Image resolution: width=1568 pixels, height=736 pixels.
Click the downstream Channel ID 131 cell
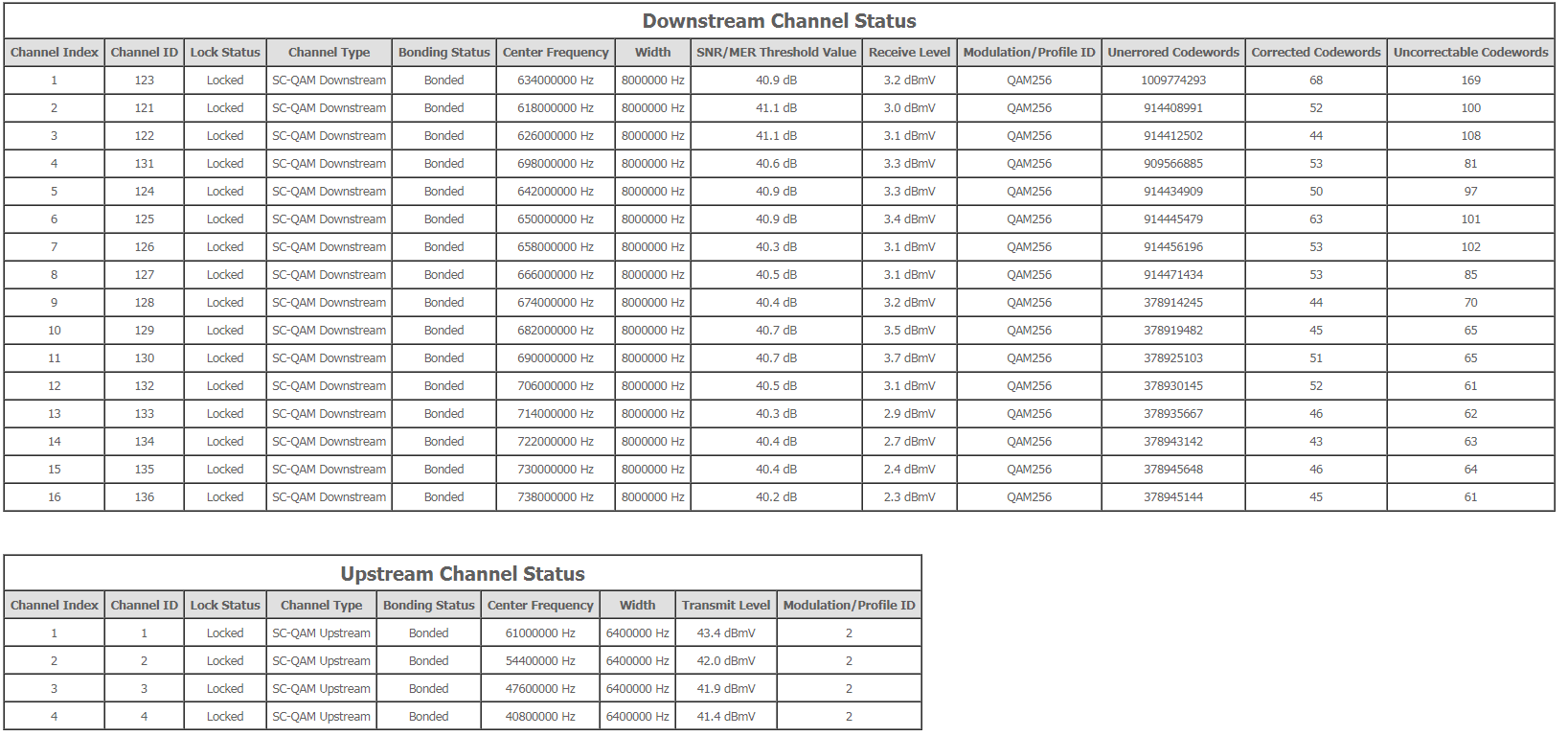[x=144, y=164]
